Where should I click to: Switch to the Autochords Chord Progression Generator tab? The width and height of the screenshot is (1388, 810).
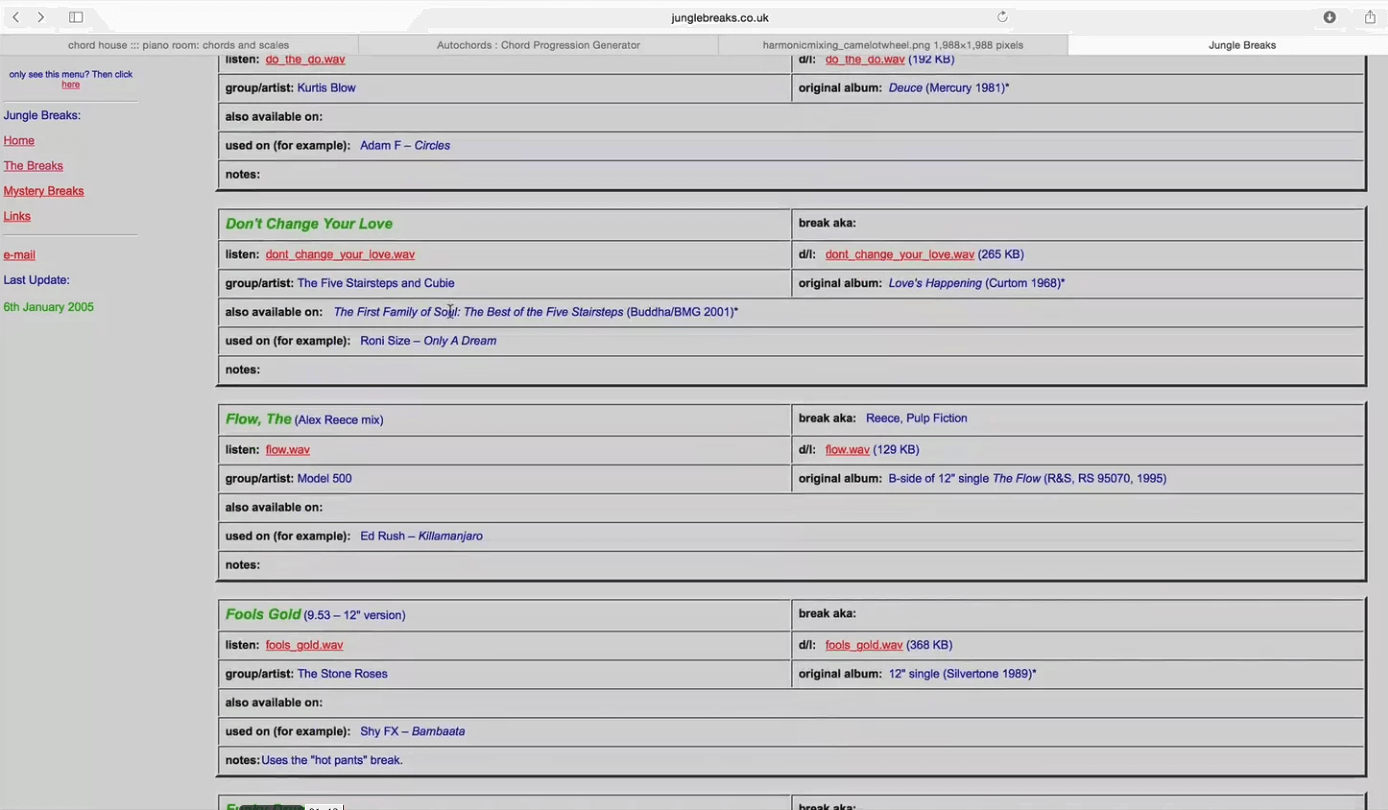[538, 45]
